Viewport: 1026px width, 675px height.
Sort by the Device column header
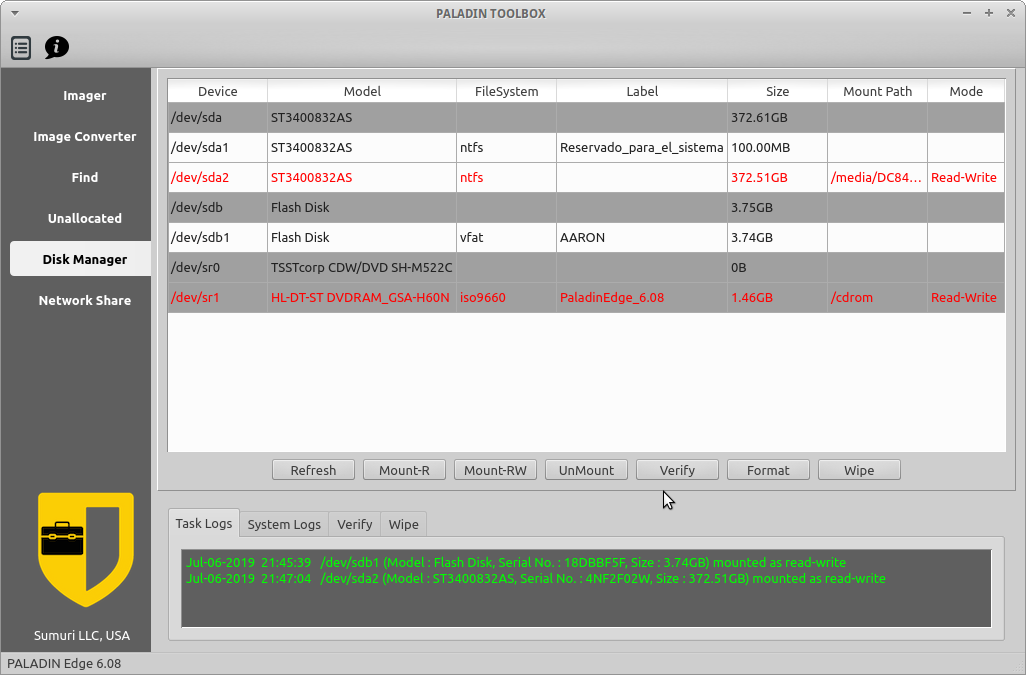click(217, 92)
